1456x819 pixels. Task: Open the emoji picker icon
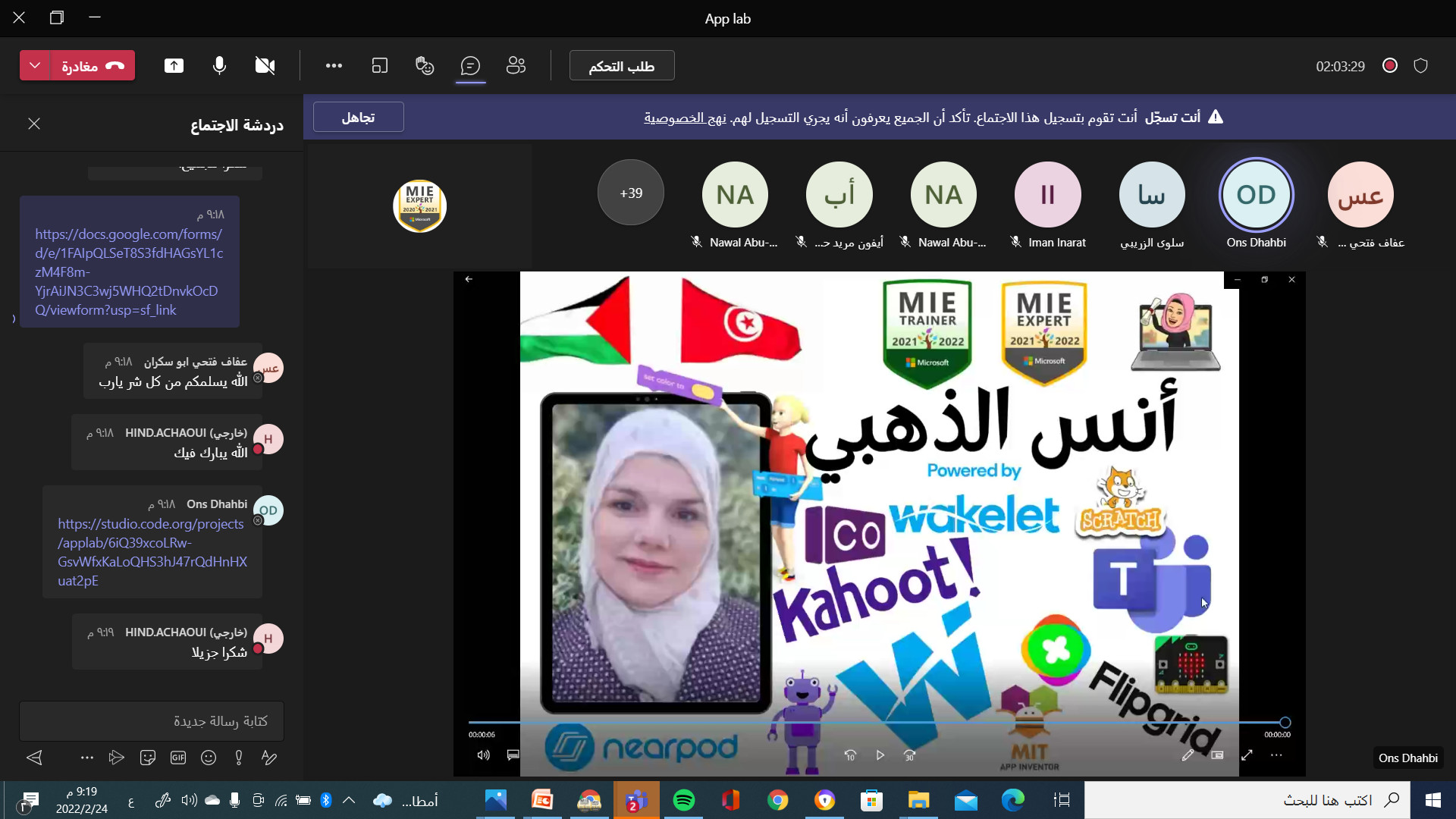point(209,757)
